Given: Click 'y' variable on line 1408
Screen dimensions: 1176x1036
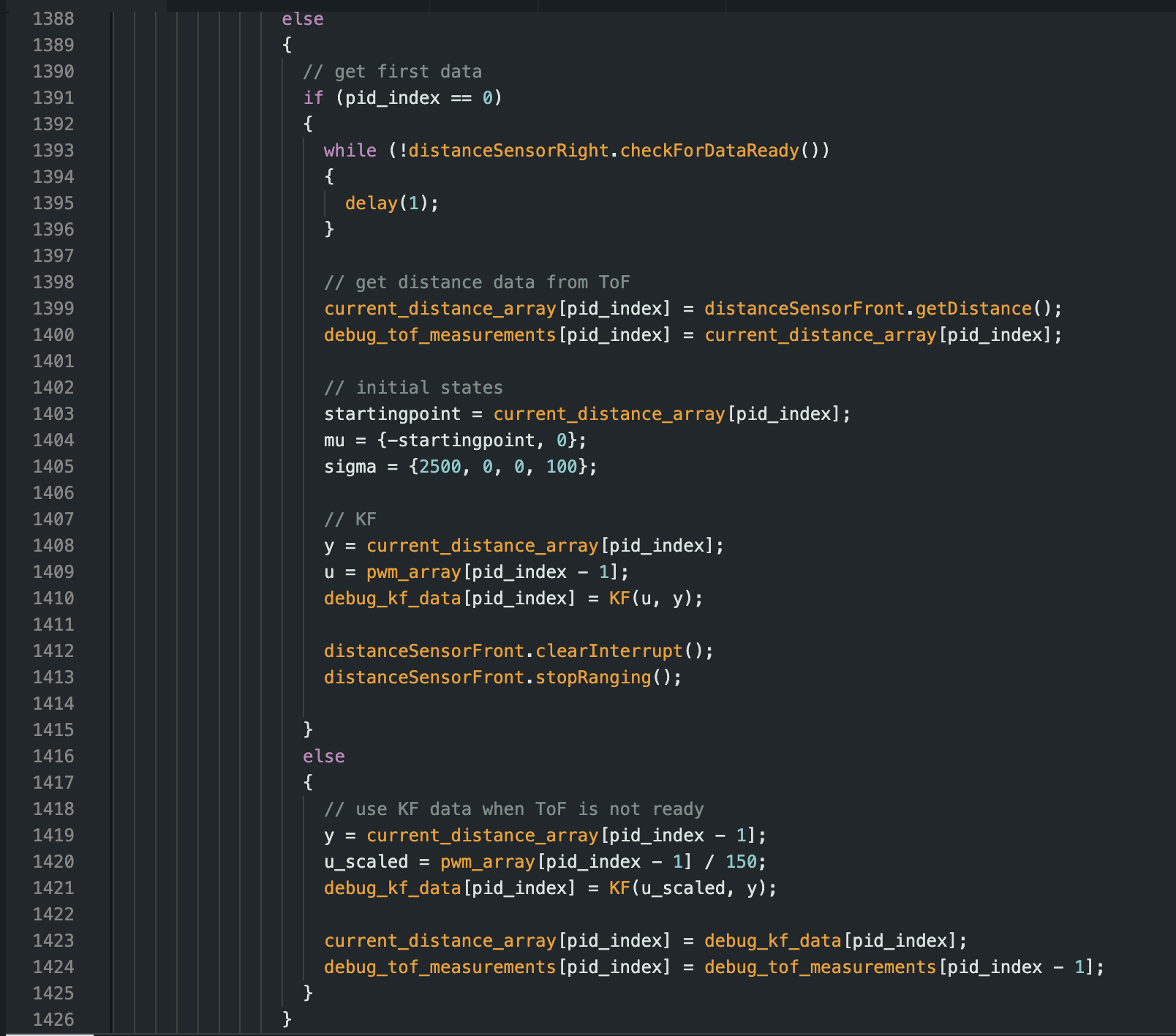Looking at the screenshot, I should pos(329,546).
